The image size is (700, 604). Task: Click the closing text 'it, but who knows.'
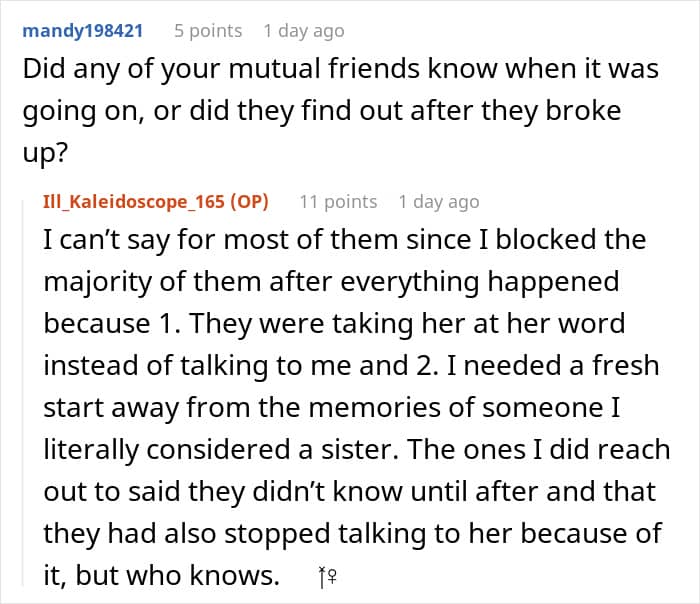pyautogui.click(x=162, y=575)
